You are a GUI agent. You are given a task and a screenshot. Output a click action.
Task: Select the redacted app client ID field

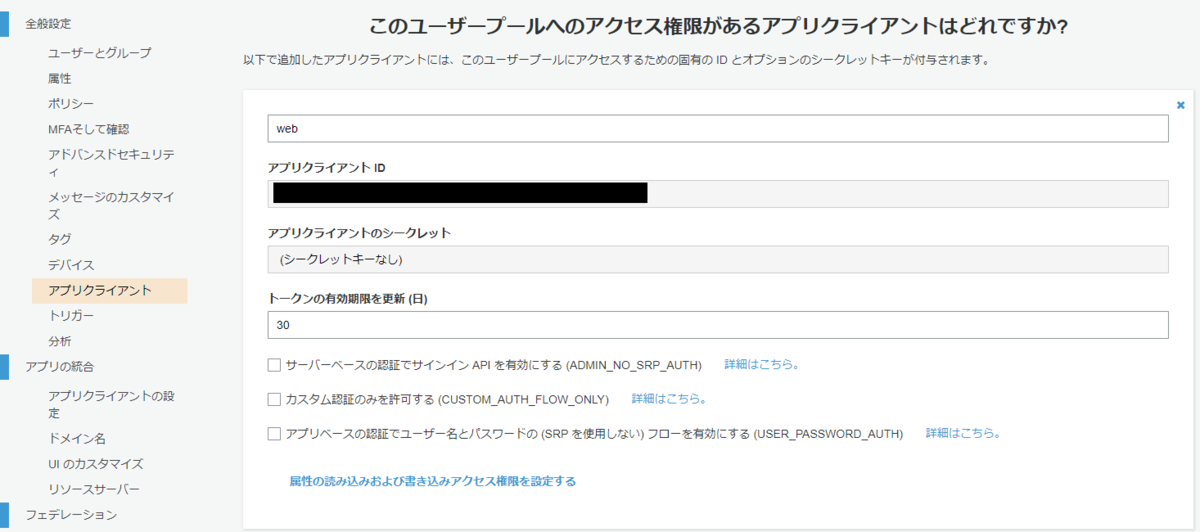click(x=718, y=194)
